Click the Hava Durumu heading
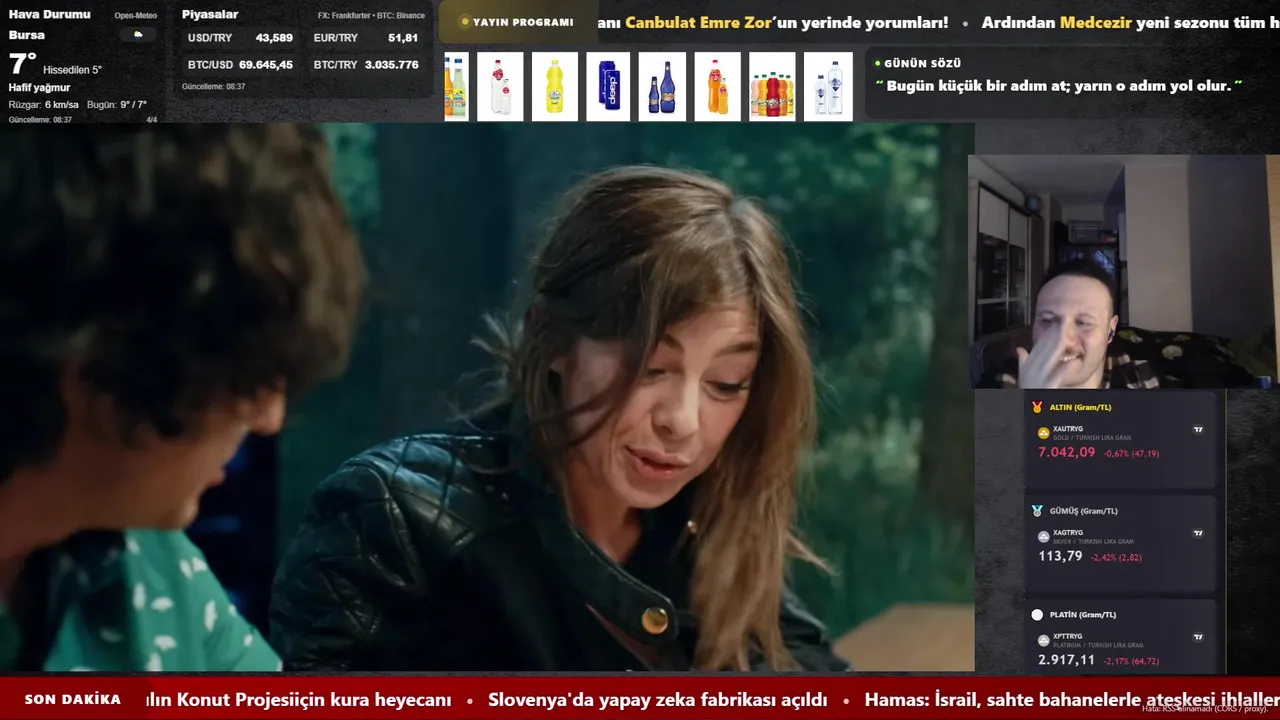 [x=50, y=15]
